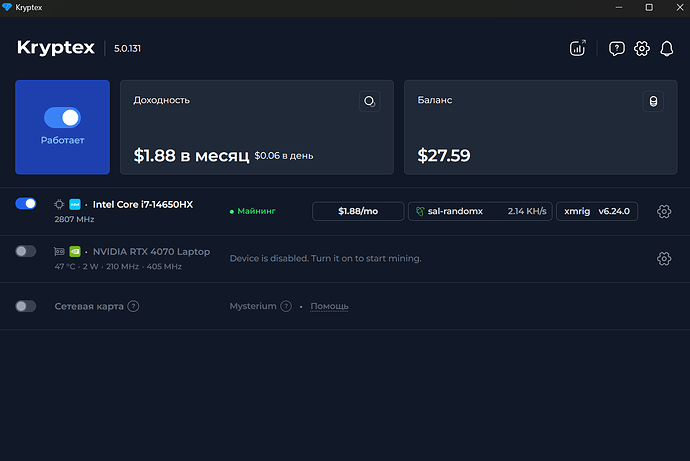Open the main settings gear

[642, 48]
